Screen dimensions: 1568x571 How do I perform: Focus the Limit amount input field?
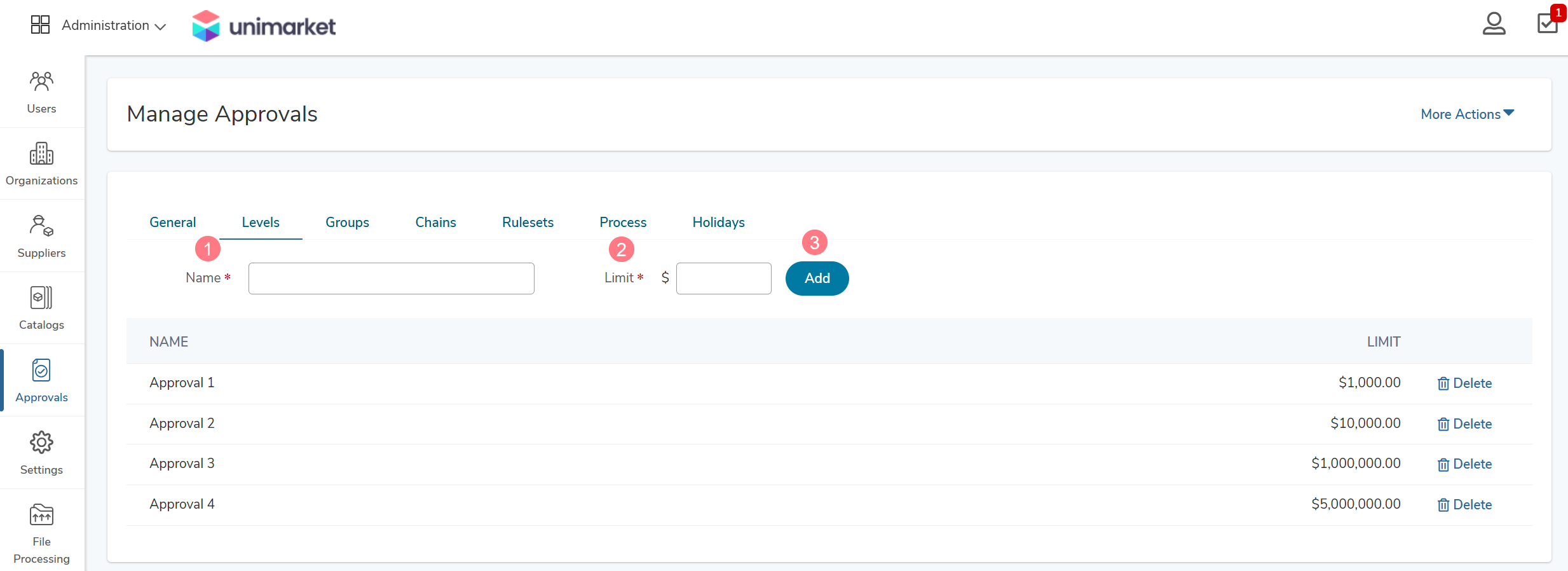point(724,279)
